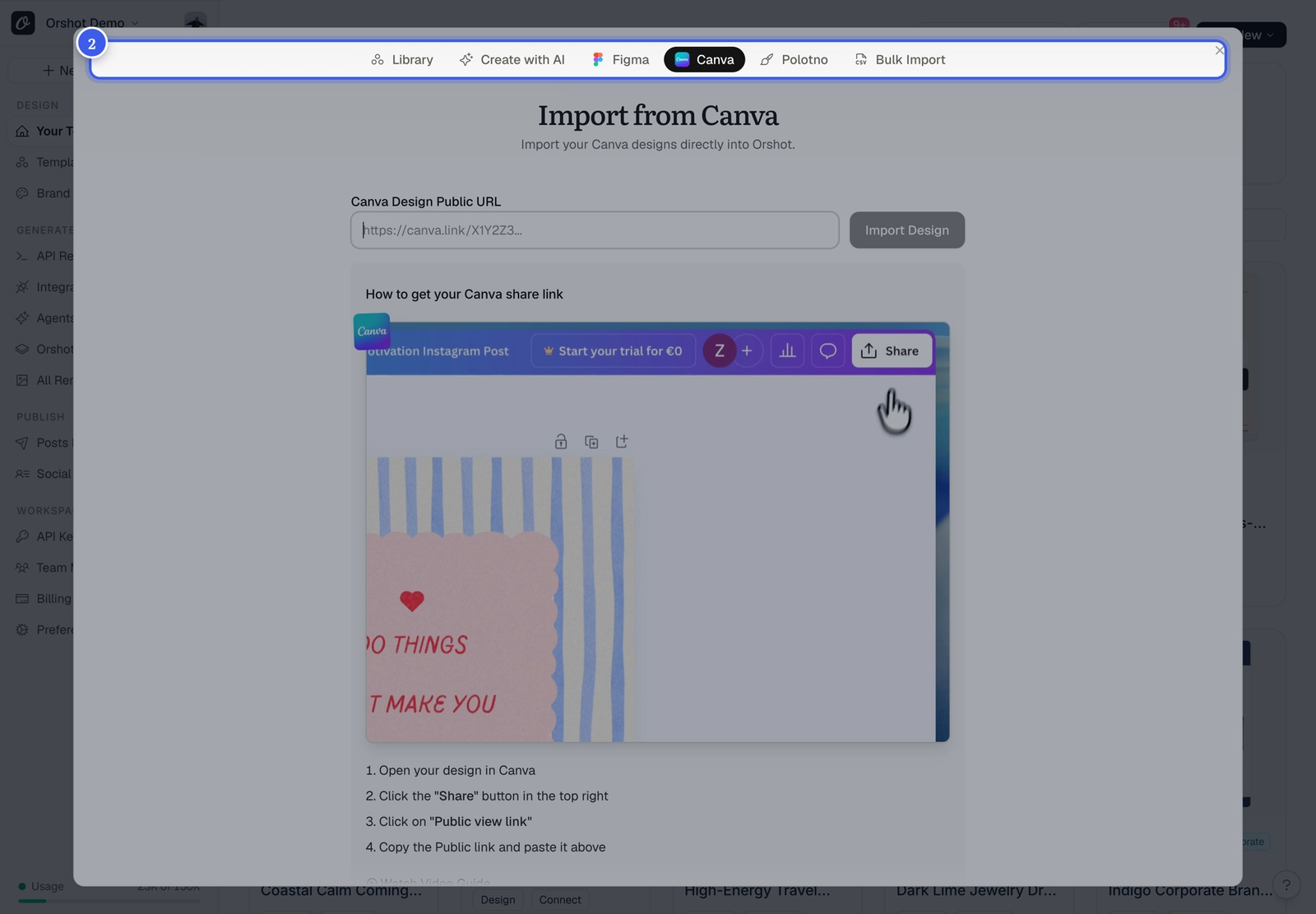Select the Canva tab

tap(704, 59)
